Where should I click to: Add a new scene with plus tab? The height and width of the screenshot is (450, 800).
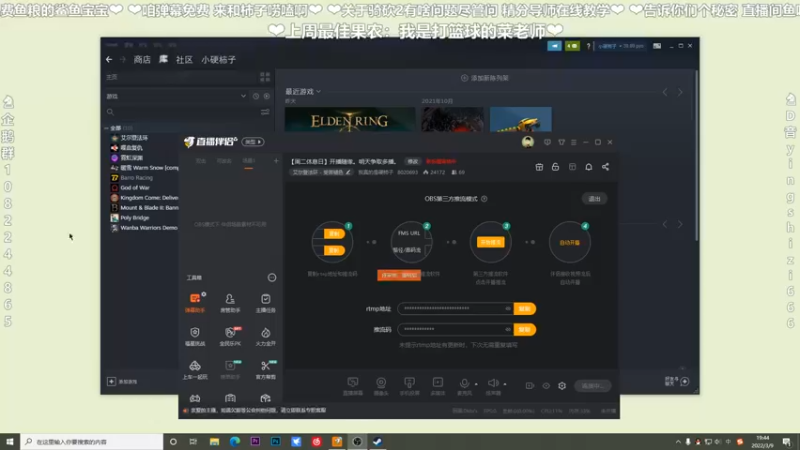(x=276, y=161)
